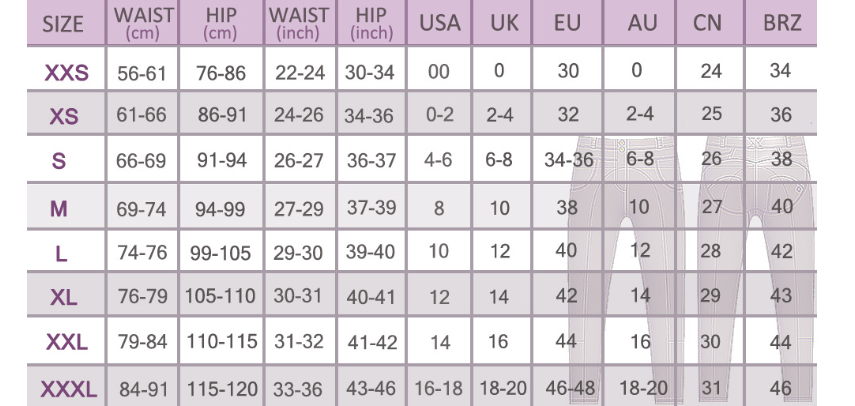Click the XS size row label
855x406 pixels.
64,117
